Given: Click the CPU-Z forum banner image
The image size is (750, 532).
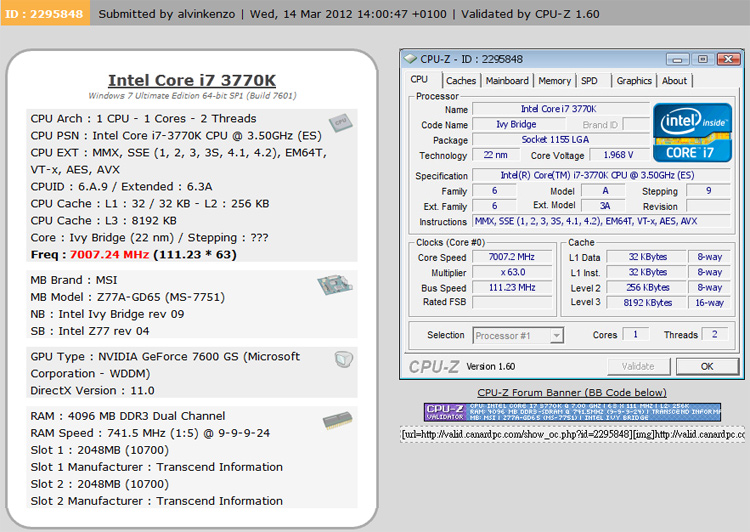Looking at the screenshot, I should tap(572, 412).
